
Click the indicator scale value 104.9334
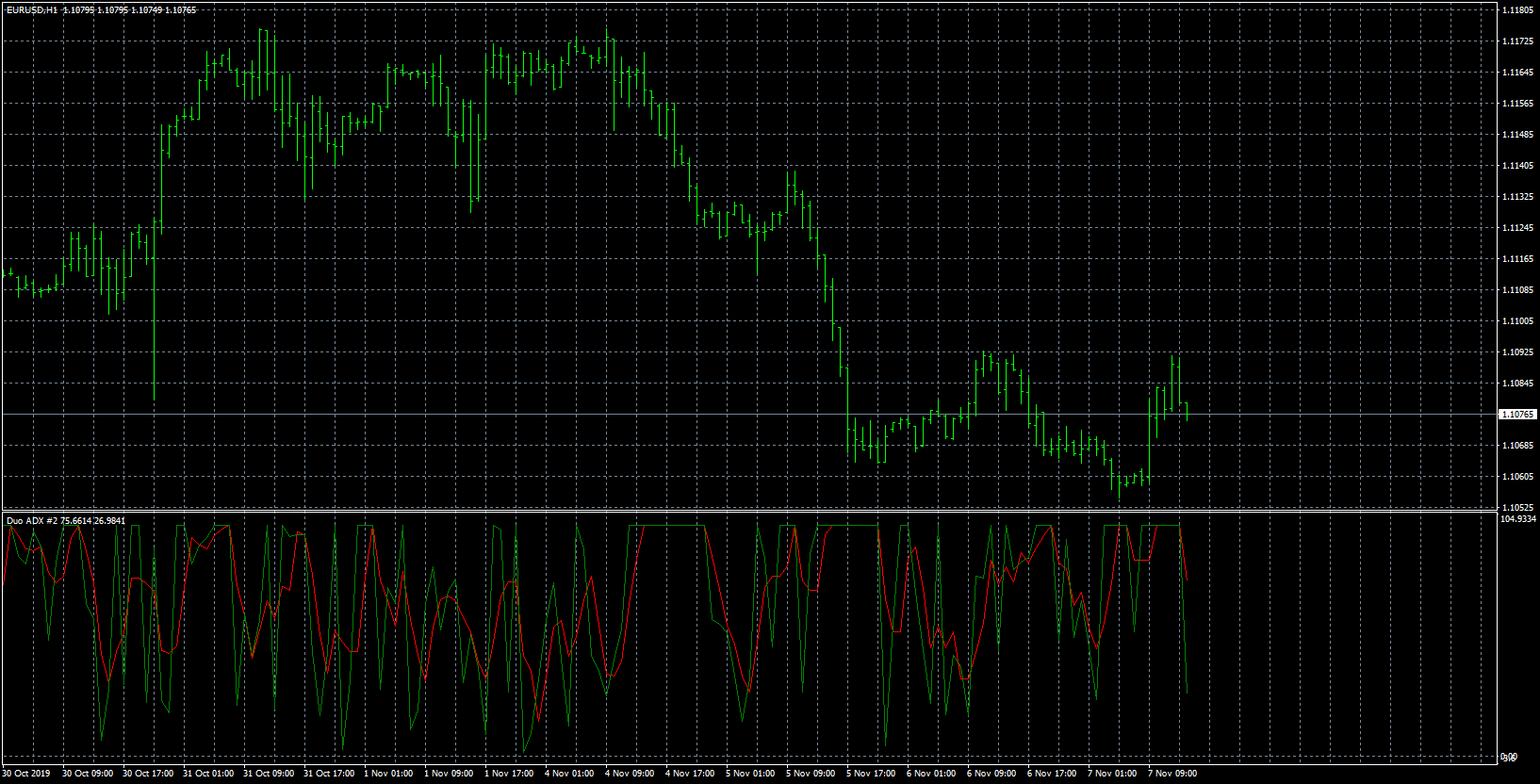click(x=1517, y=519)
